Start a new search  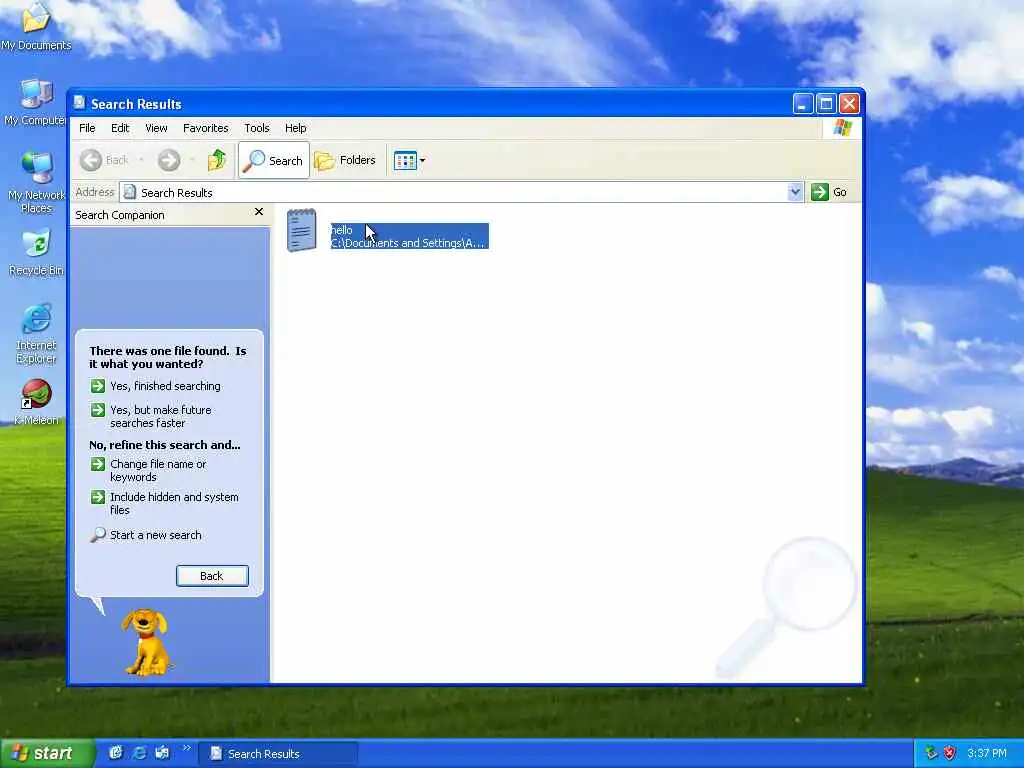coord(146,535)
